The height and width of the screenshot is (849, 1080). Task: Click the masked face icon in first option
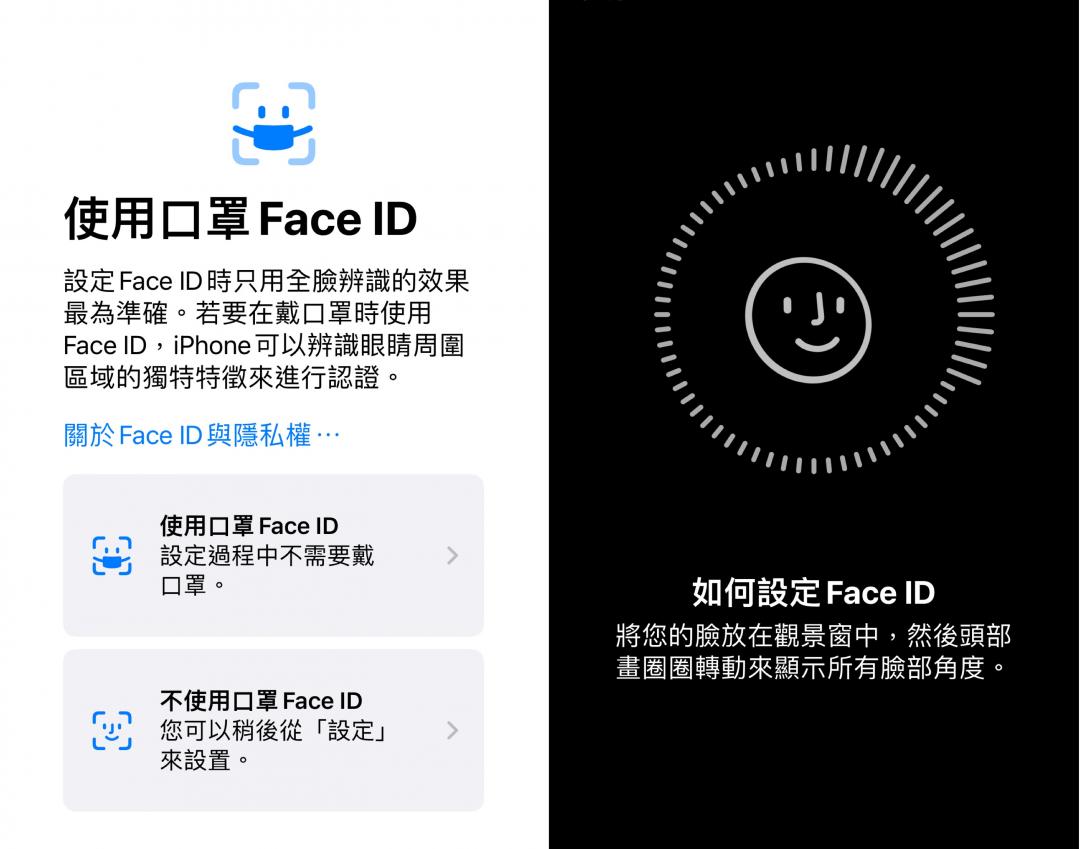point(112,556)
